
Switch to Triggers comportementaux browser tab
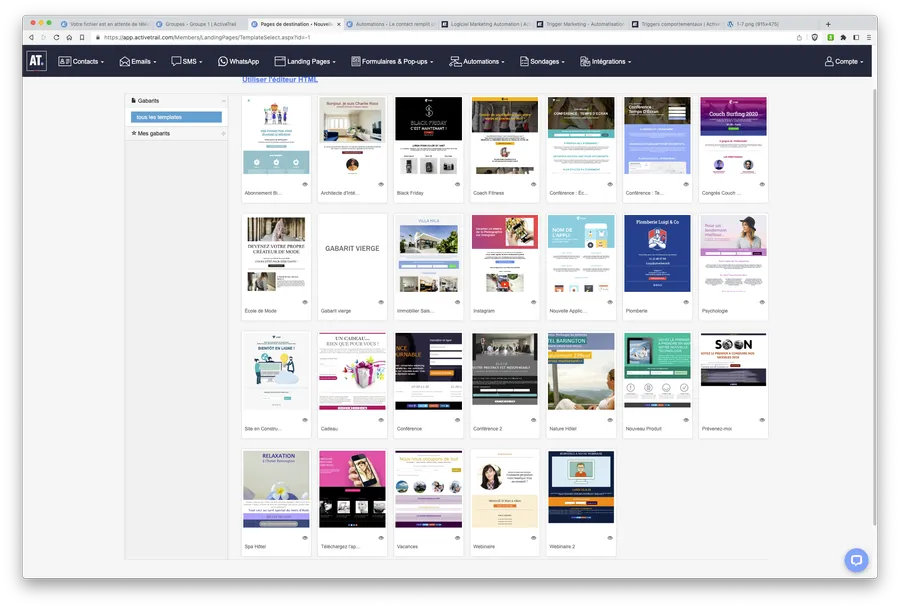click(x=676, y=24)
